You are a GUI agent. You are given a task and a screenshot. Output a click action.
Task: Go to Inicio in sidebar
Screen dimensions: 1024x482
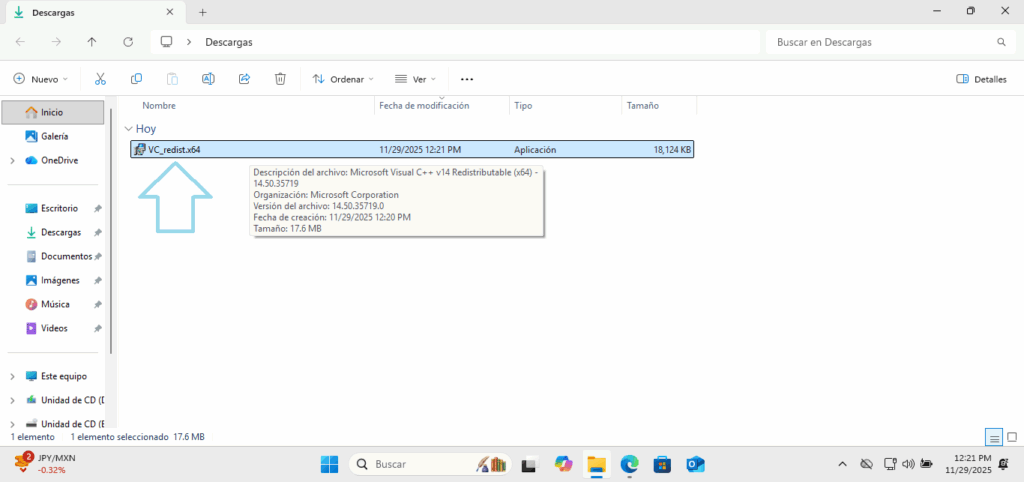pos(52,112)
